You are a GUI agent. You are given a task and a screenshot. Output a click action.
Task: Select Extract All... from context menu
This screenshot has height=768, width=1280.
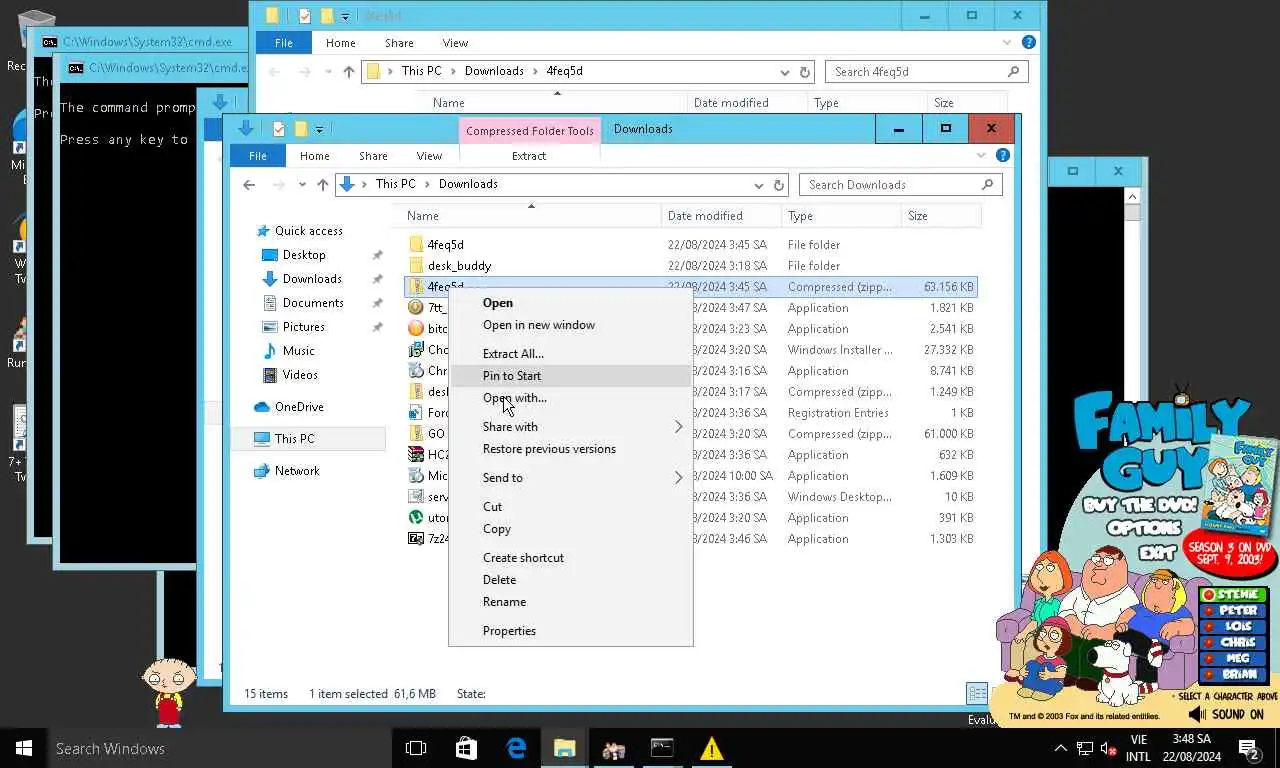click(513, 354)
